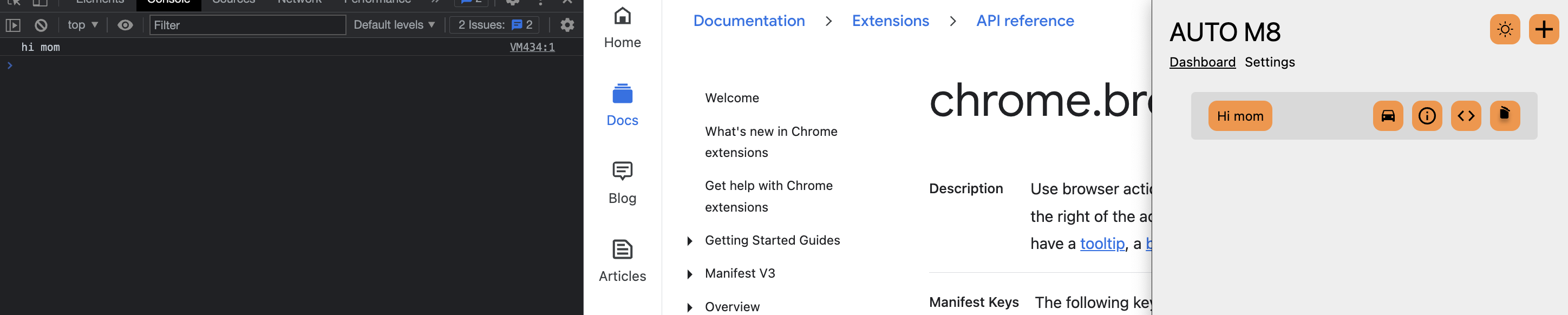Viewport: 1568px width, 315px height.
Task: Open the Getting Started Guides label
Action: pyautogui.click(x=772, y=241)
